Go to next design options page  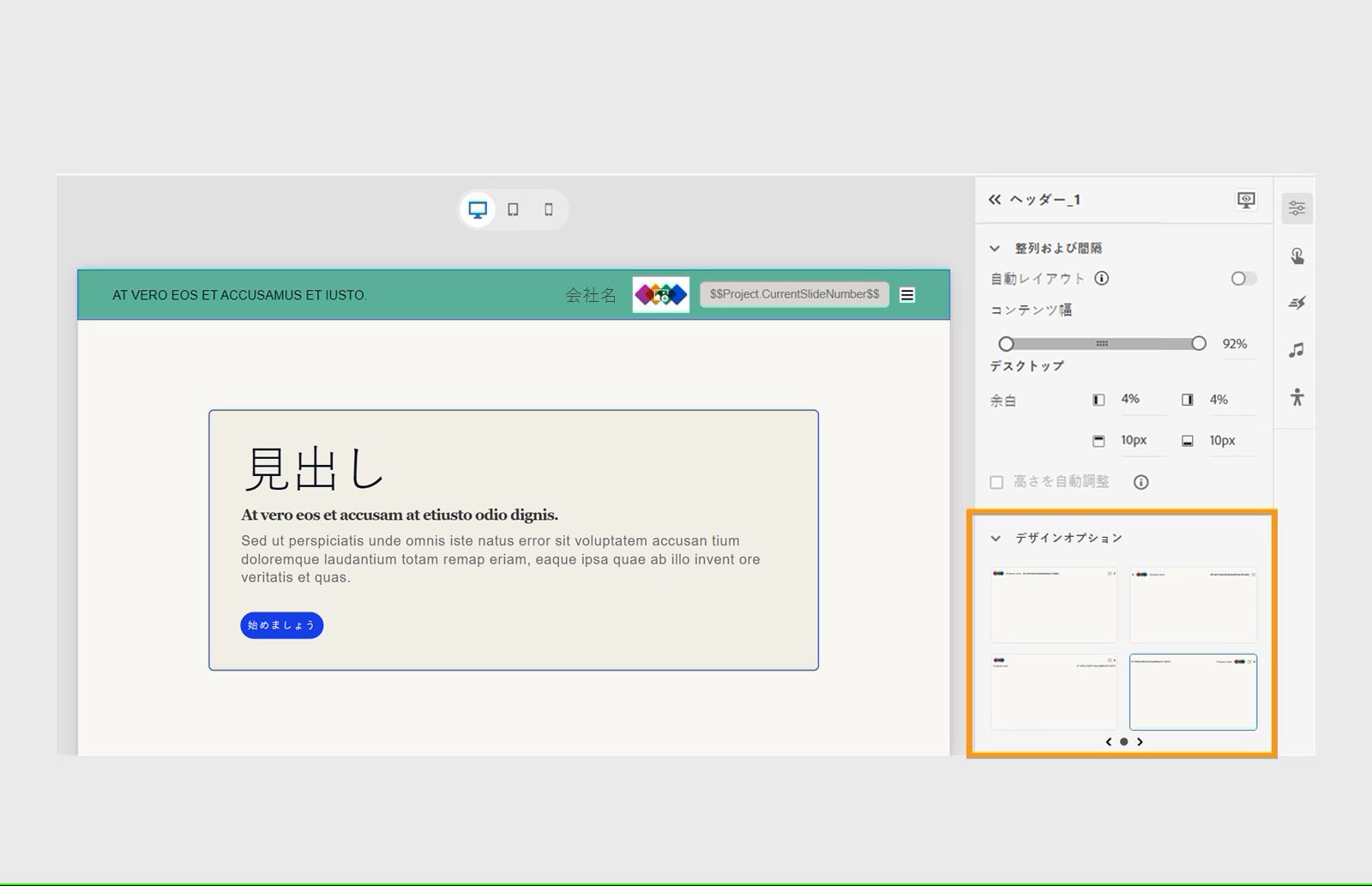1140,742
